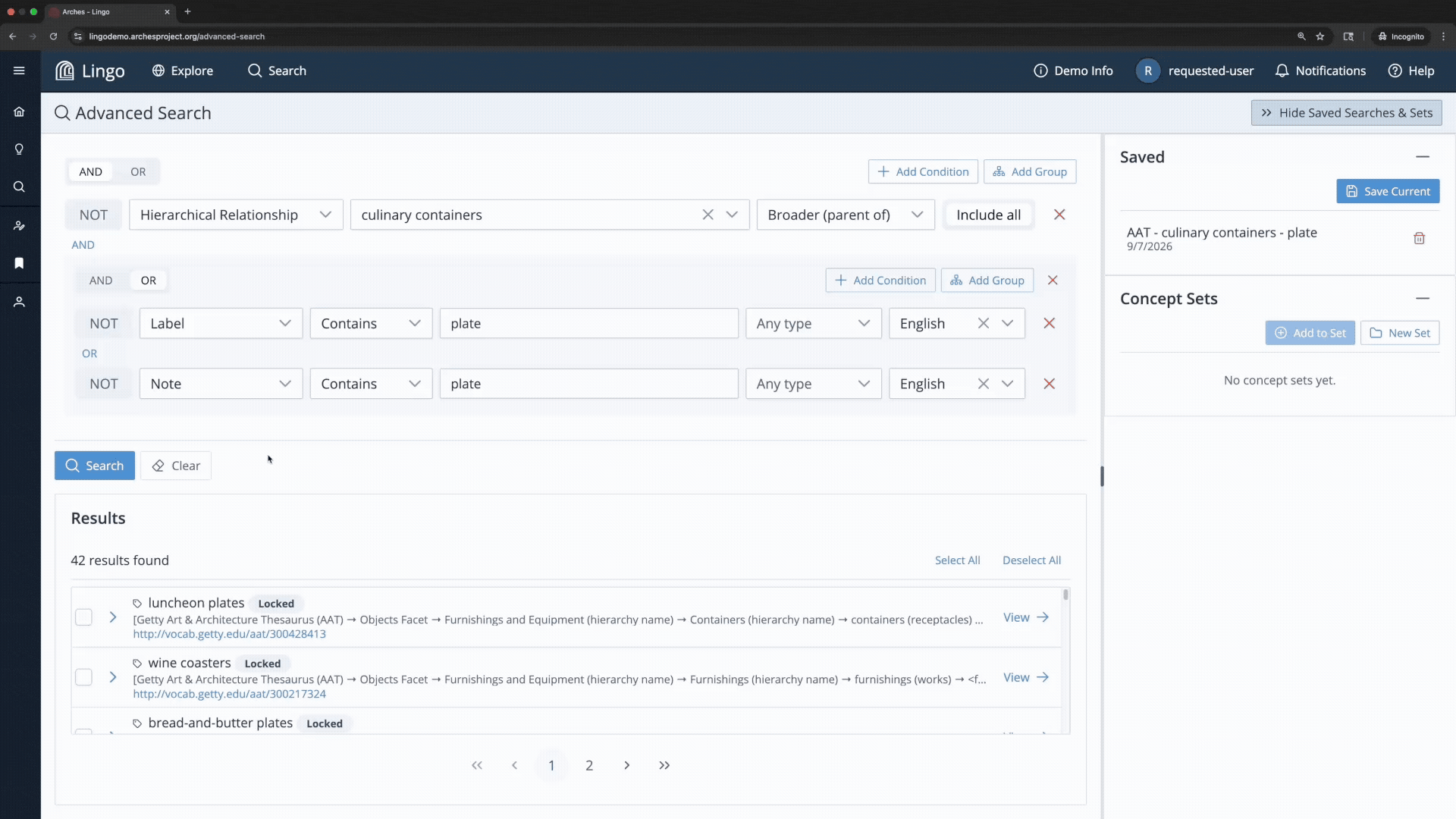Go to last results page
The image size is (1456, 819).
coord(664,765)
